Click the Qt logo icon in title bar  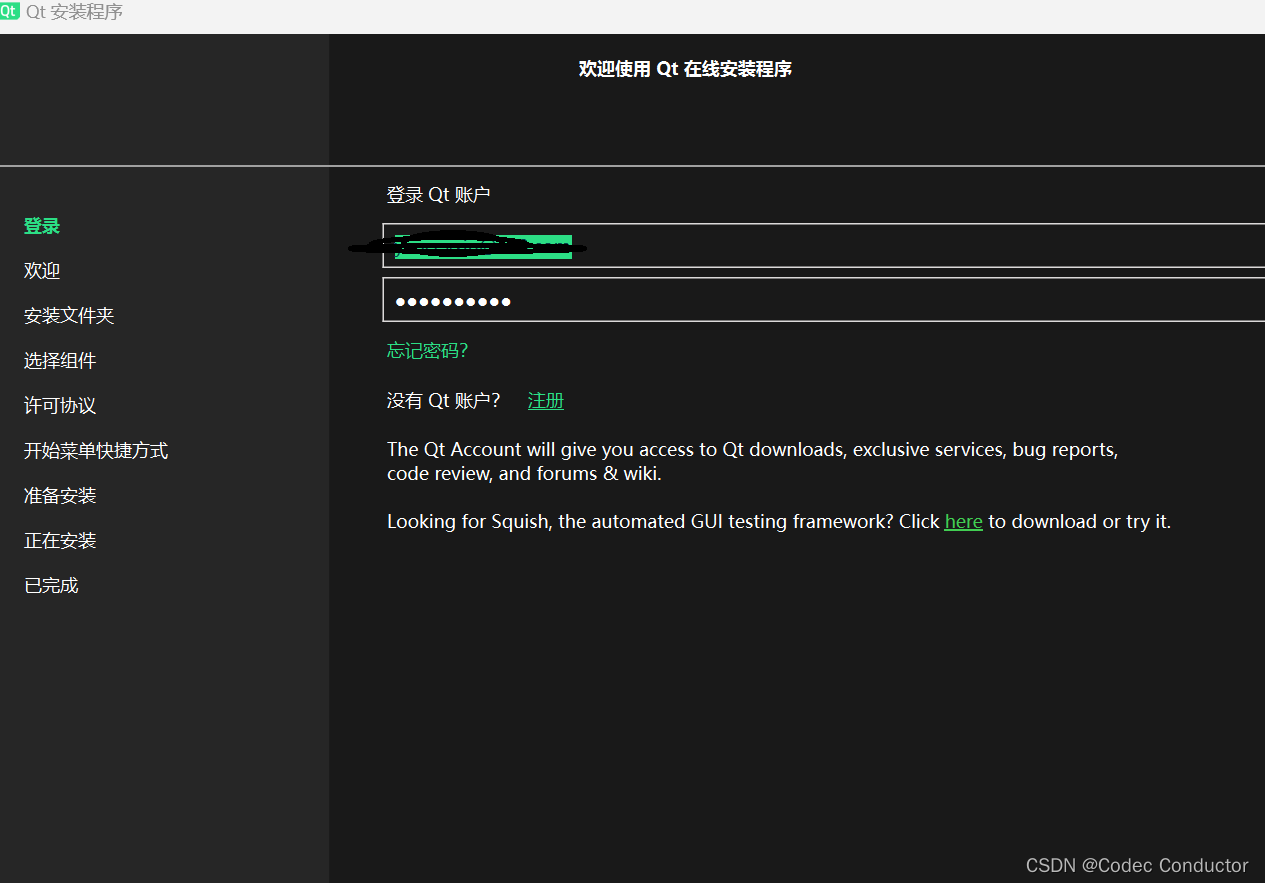10,12
